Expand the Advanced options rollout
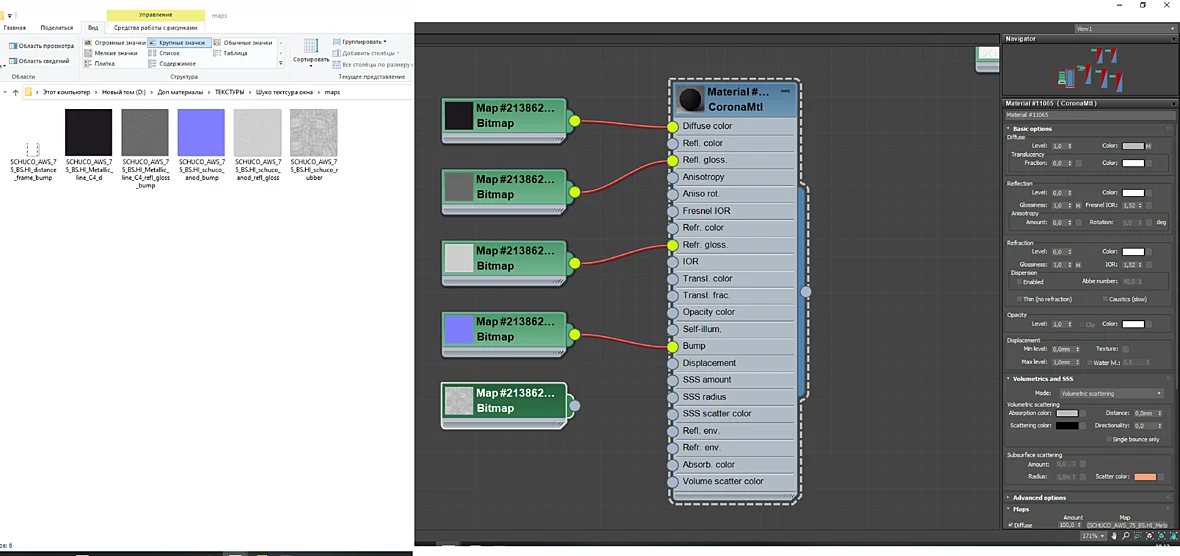The width and height of the screenshot is (1180, 556). click(1039, 497)
